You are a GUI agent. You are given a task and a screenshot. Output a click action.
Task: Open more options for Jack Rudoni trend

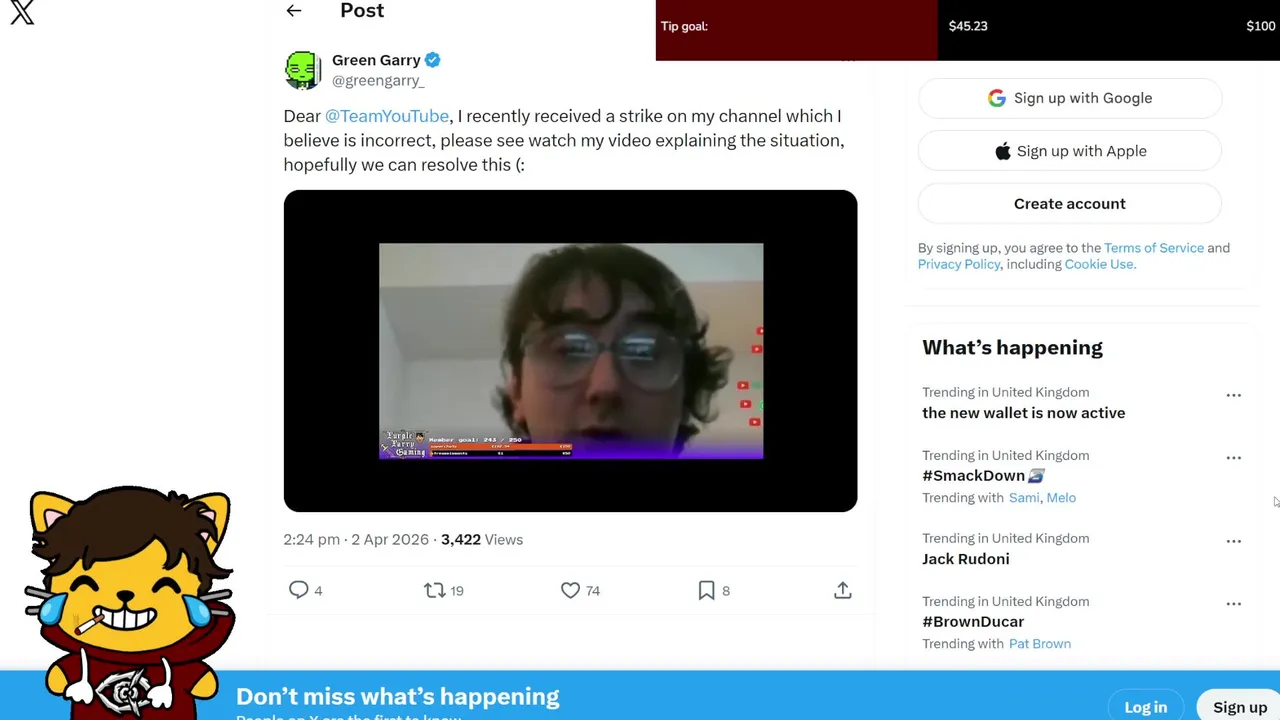tap(1233, 541)
